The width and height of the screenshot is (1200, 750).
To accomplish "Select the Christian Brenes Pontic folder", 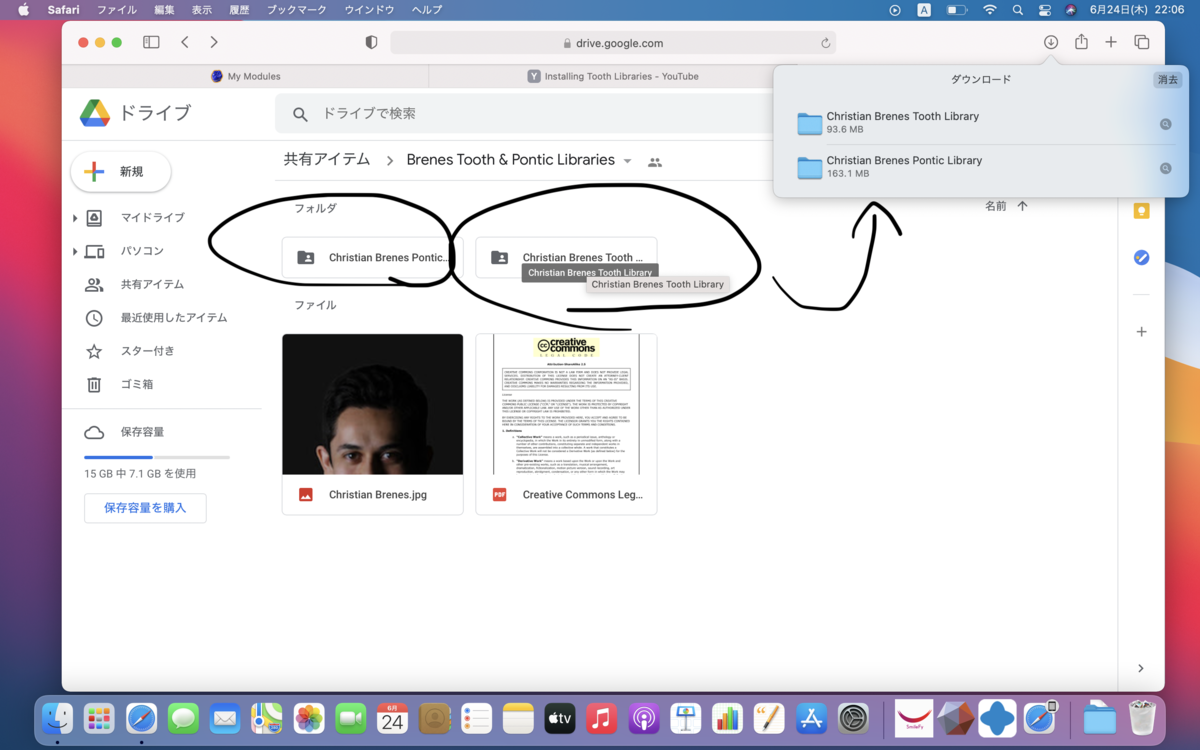I will [372, 258].
